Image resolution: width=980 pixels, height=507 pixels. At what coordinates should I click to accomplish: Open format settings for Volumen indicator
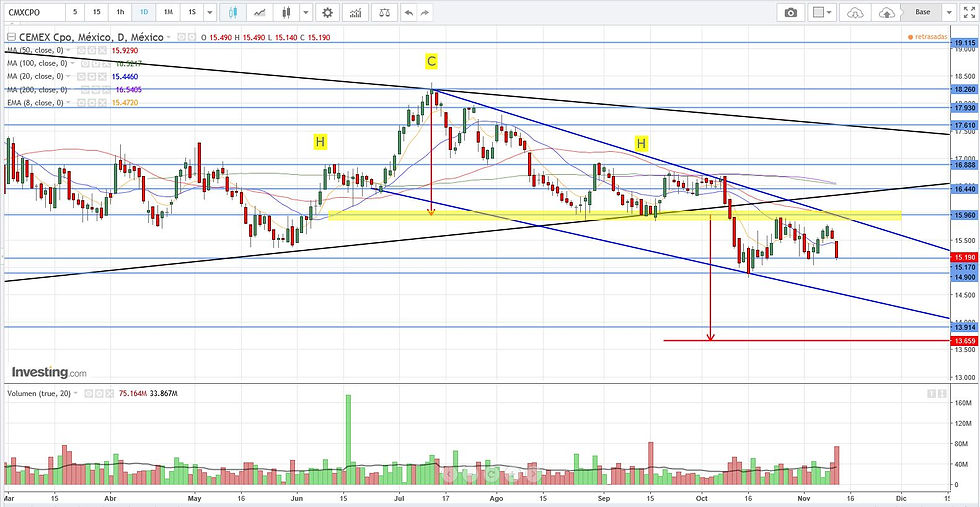(x=99, y=393)
